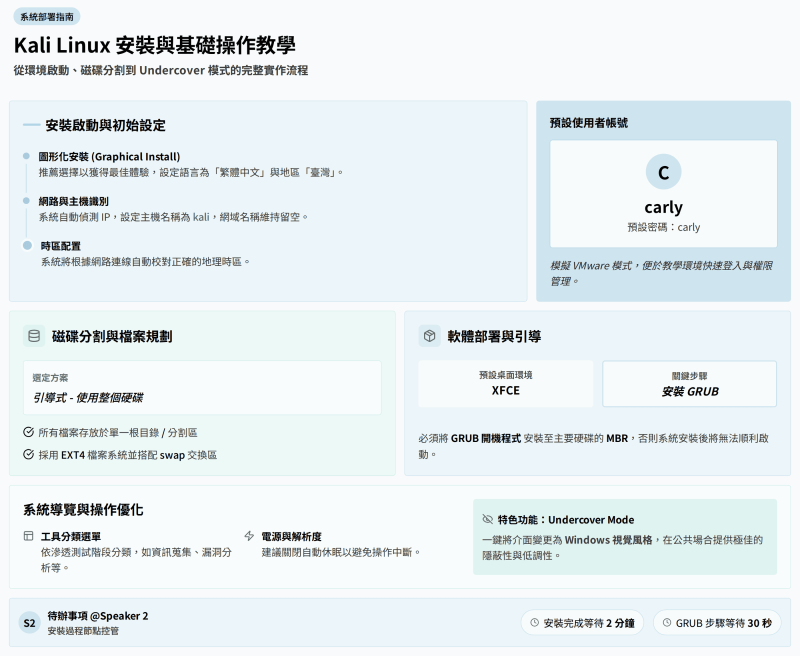This screenshot has height=656, width=800.
Task: Select the 系統部署指南 tag badge
Action: (47, 17)
